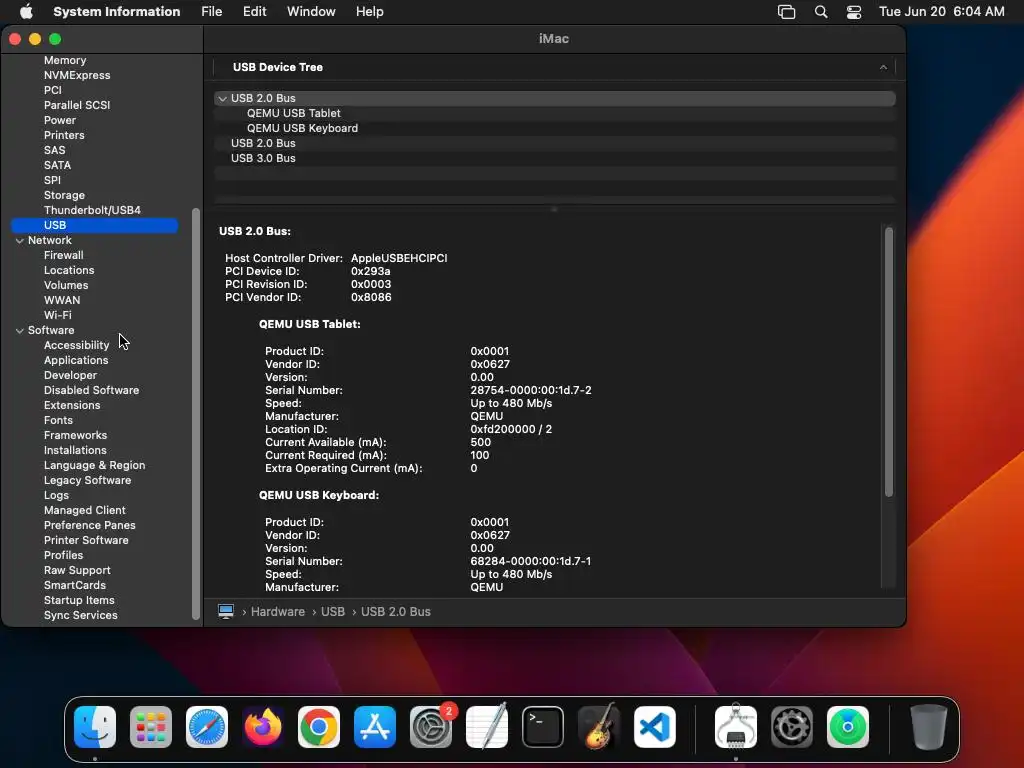Select NVMExpress in the sidebar

tap(77, 75)
